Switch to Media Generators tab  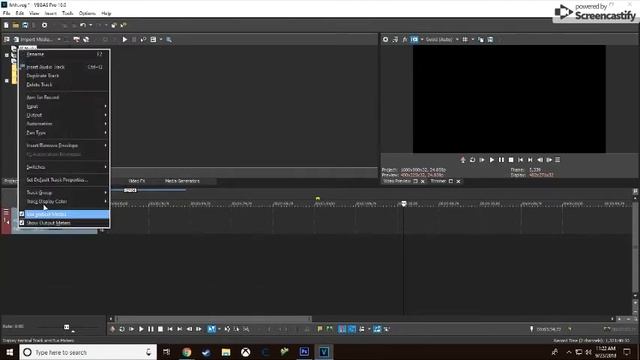click(x=182, y=181)
